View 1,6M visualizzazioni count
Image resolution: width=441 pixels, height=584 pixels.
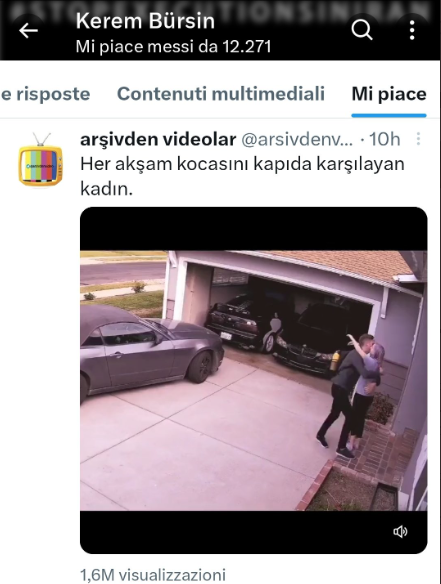(153, 574)
